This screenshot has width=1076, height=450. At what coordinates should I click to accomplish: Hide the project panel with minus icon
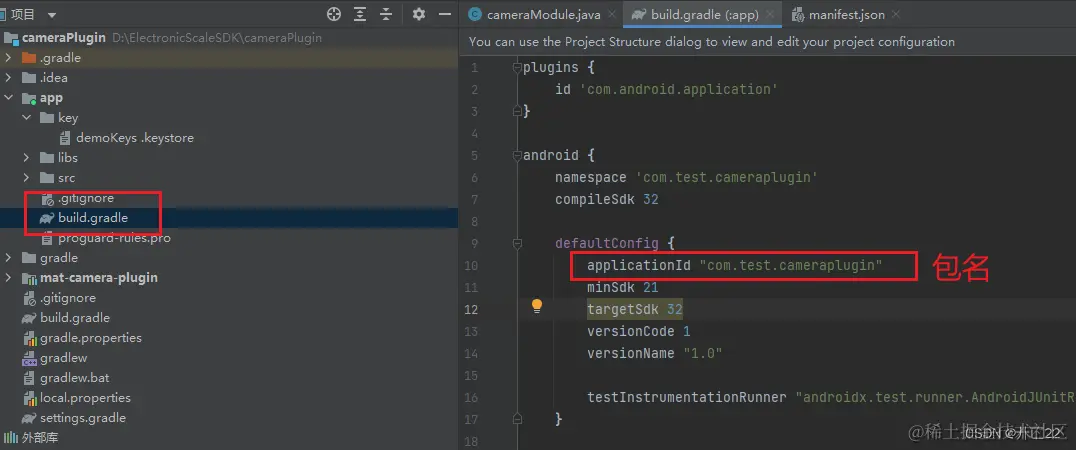(x=445, y=14)
